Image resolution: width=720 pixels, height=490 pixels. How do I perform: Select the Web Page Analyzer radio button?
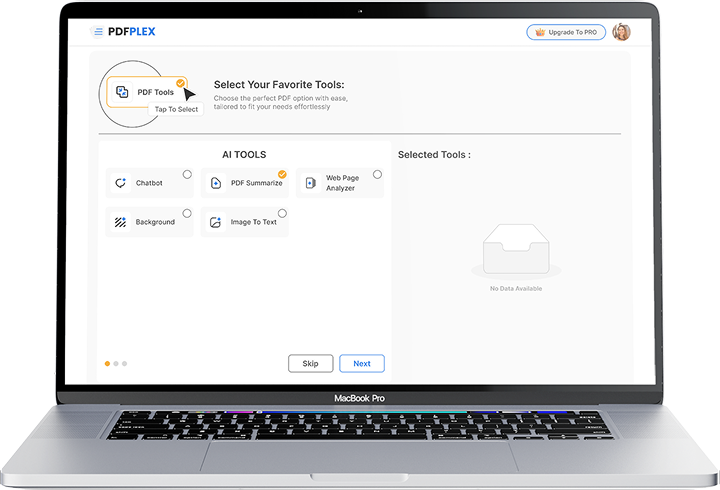(377, 174)
